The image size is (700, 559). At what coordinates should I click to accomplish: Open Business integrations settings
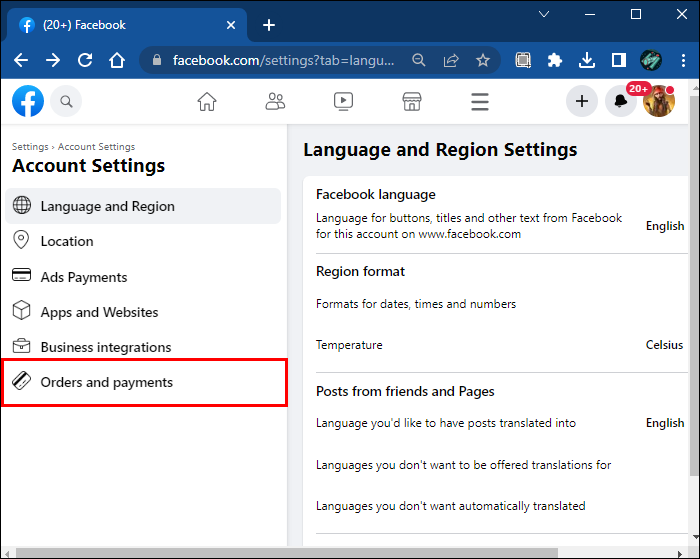(x=106, y=347)
